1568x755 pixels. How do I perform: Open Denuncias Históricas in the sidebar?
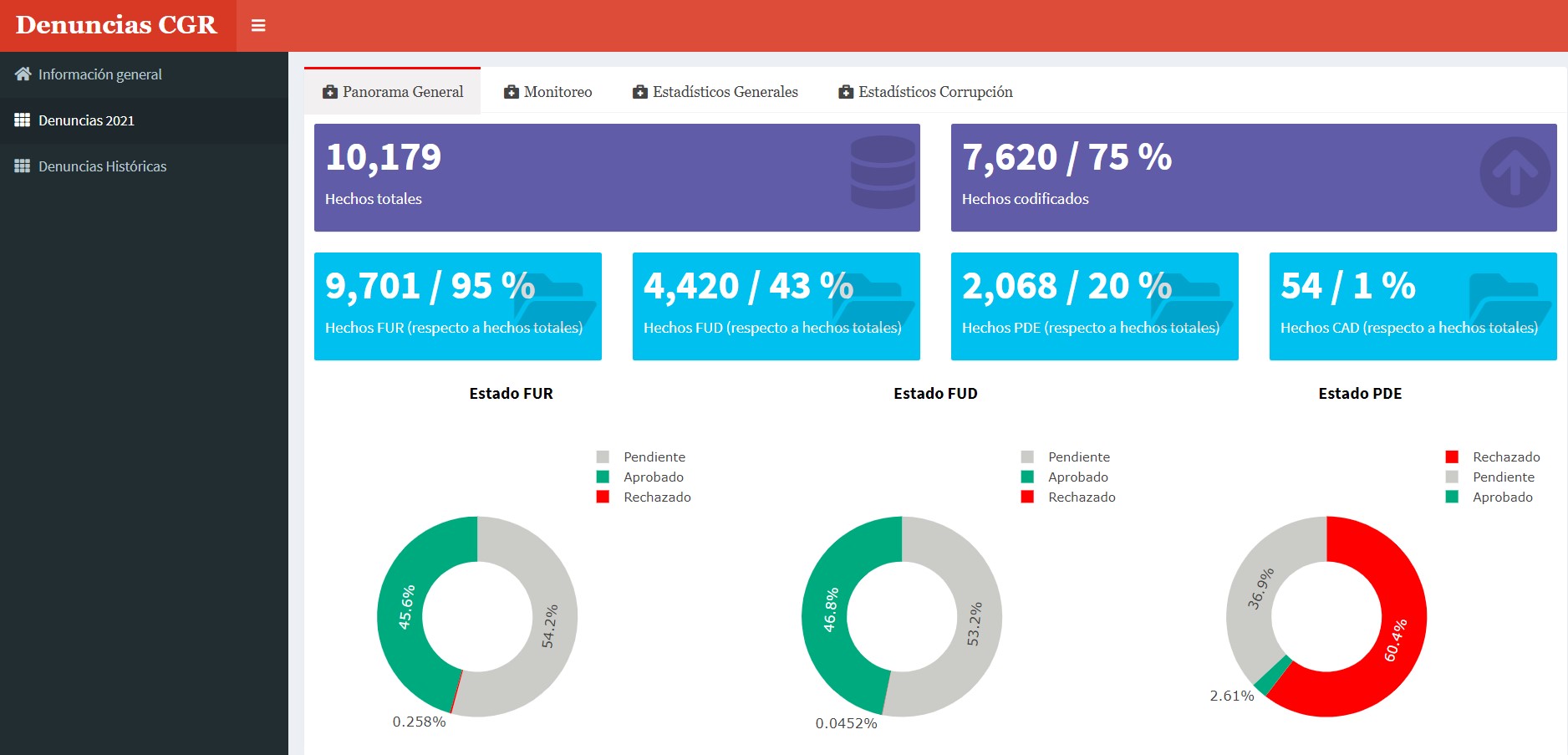pos(102,166)
